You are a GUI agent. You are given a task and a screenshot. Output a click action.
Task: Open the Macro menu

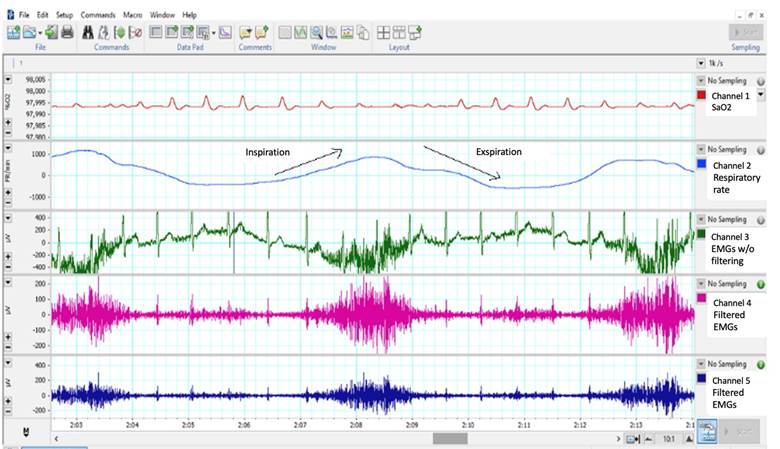pos(133,16)
